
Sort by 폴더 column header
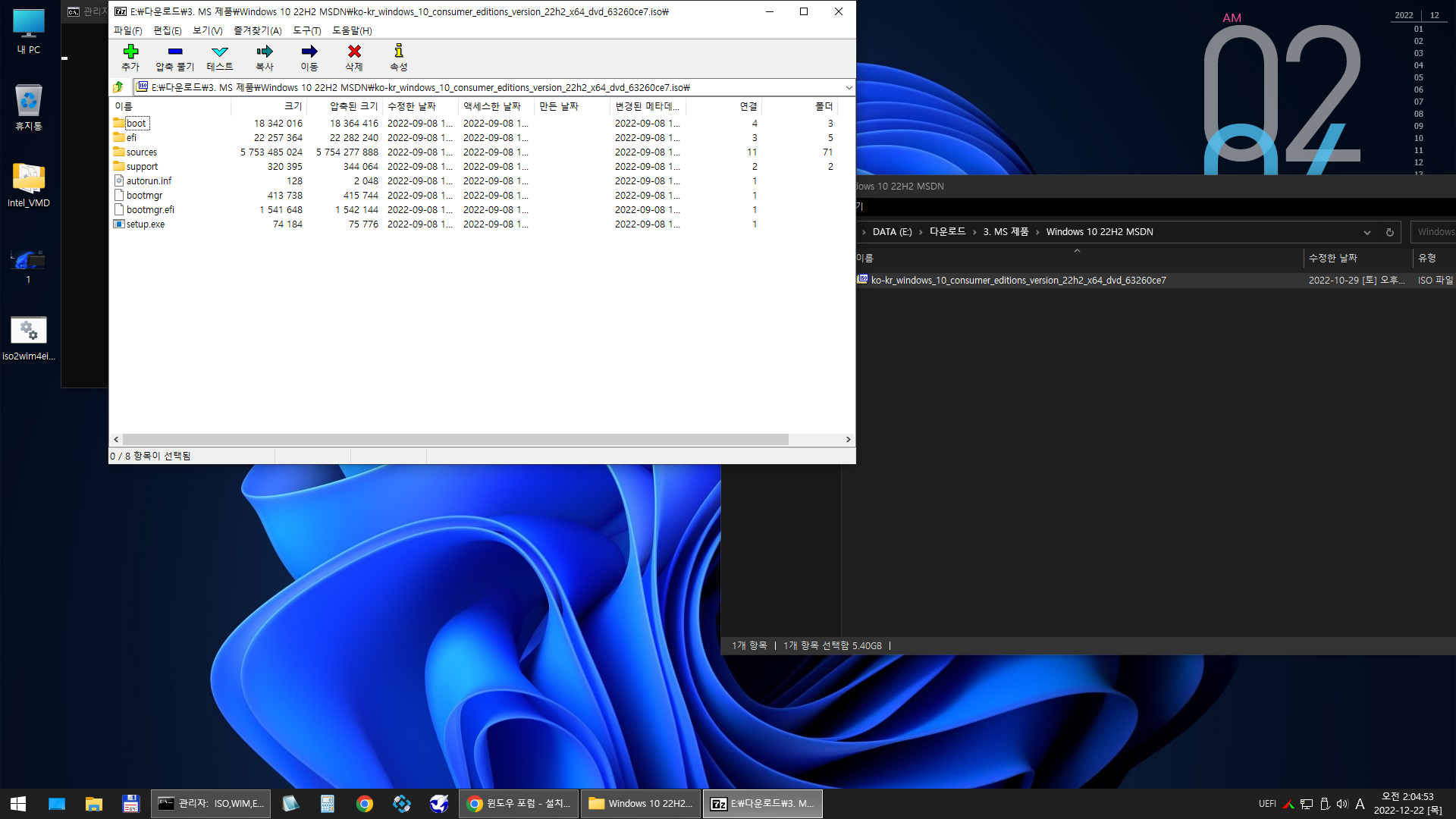pyautogui.click(x=799, y=106)
